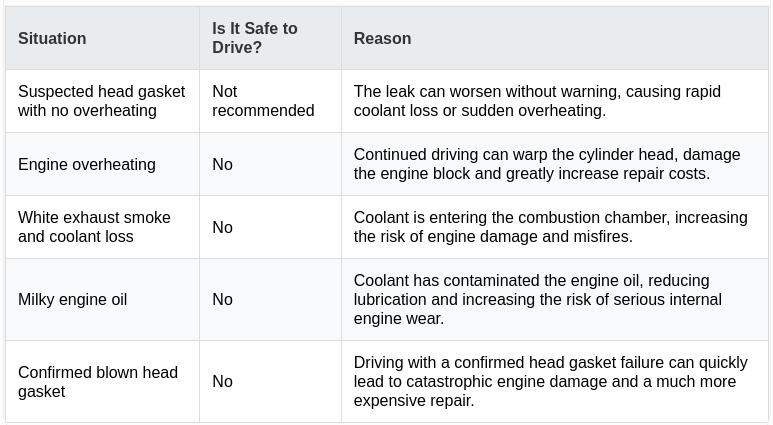Click the sudden overheating text in first row
This screenshot has width=773, height=425.
coord(533,110)
